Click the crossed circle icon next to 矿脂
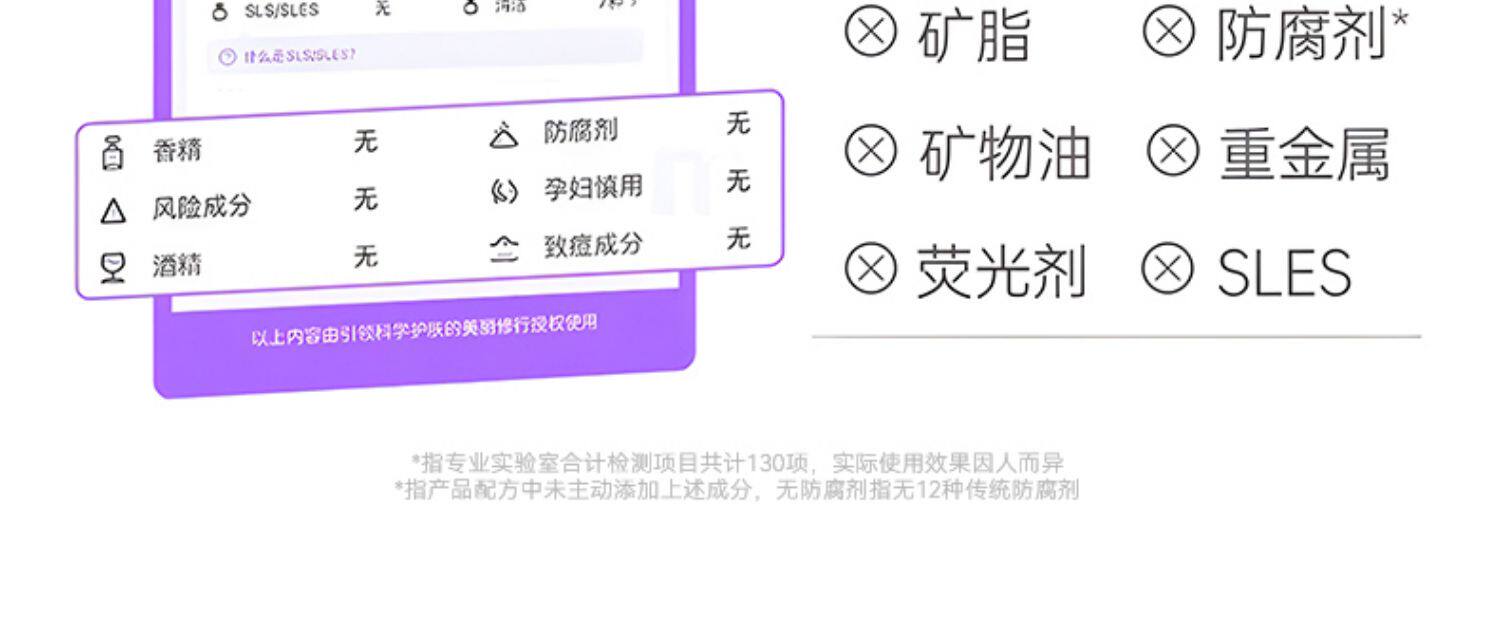The image size is (1500, 624). click(871, 32)
